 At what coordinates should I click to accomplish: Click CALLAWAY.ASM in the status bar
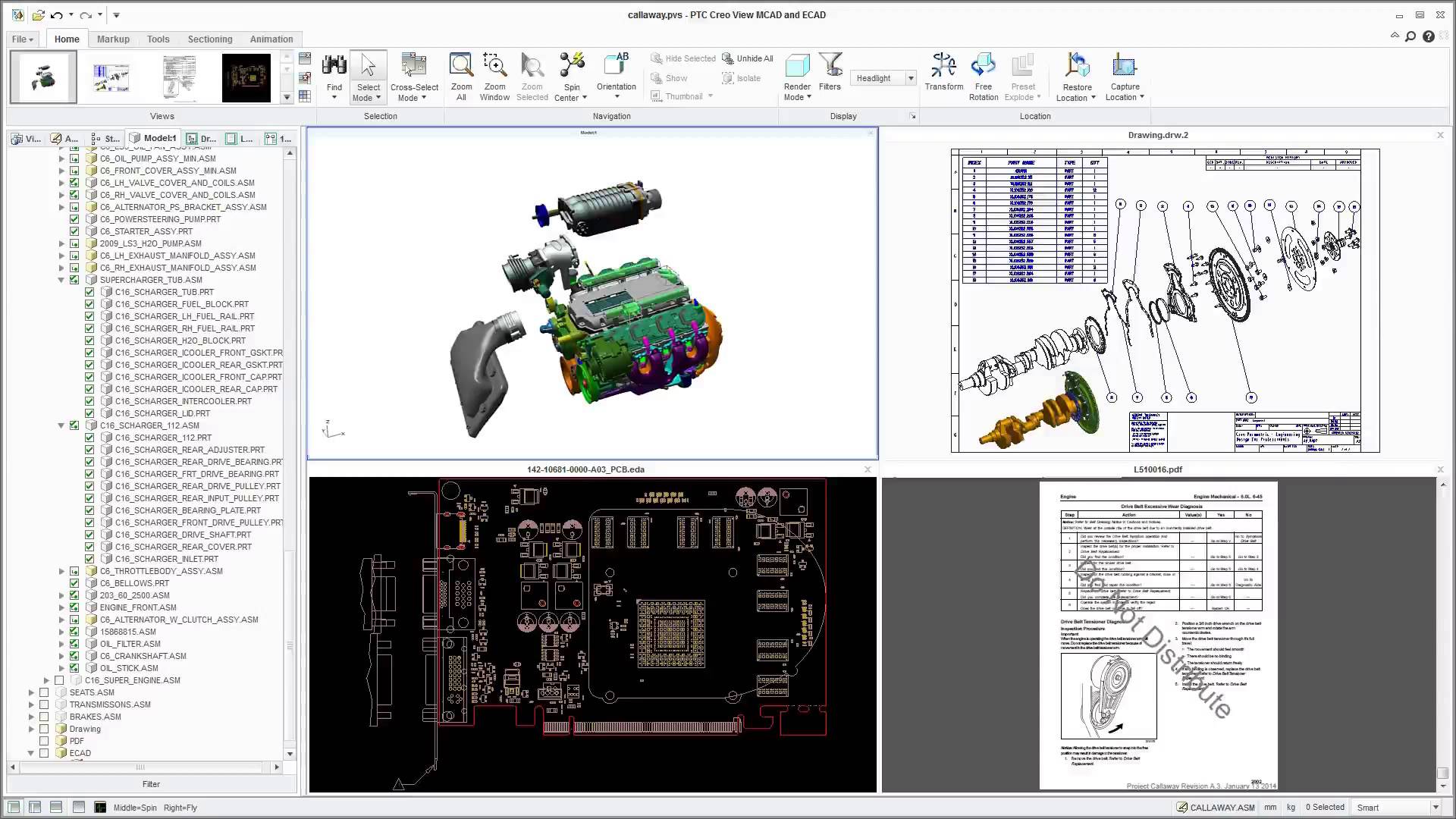pos(1215,807)
